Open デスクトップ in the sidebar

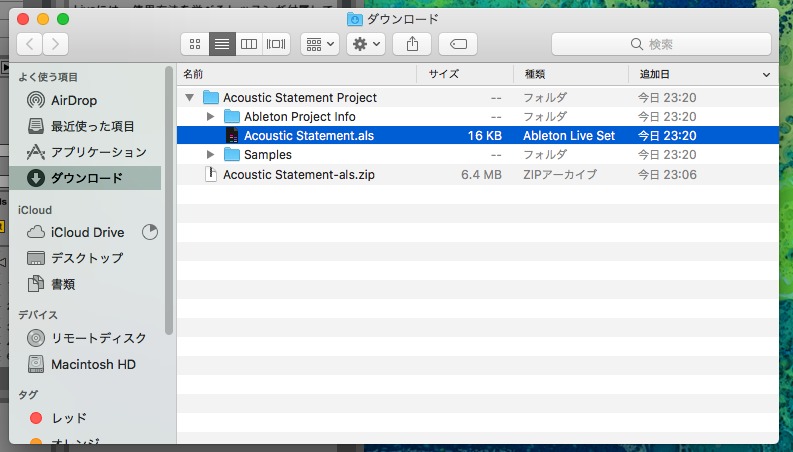pos(86,258)
